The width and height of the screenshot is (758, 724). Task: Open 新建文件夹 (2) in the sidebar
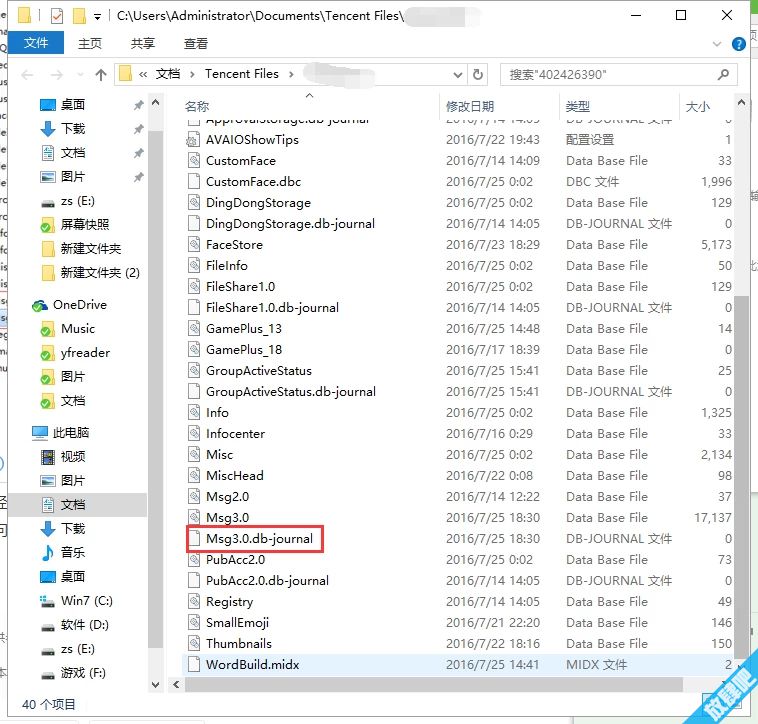pyautogui.click(x=100, y=273)
